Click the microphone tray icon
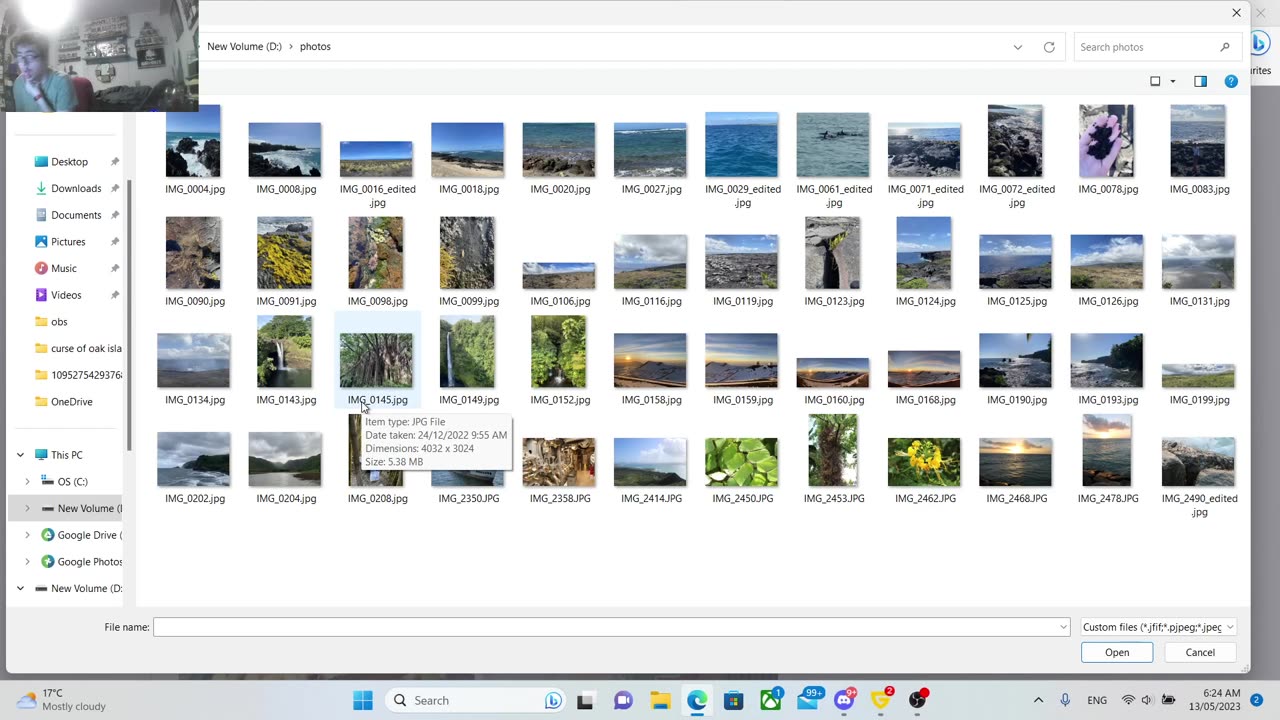 coord(1065,700)
